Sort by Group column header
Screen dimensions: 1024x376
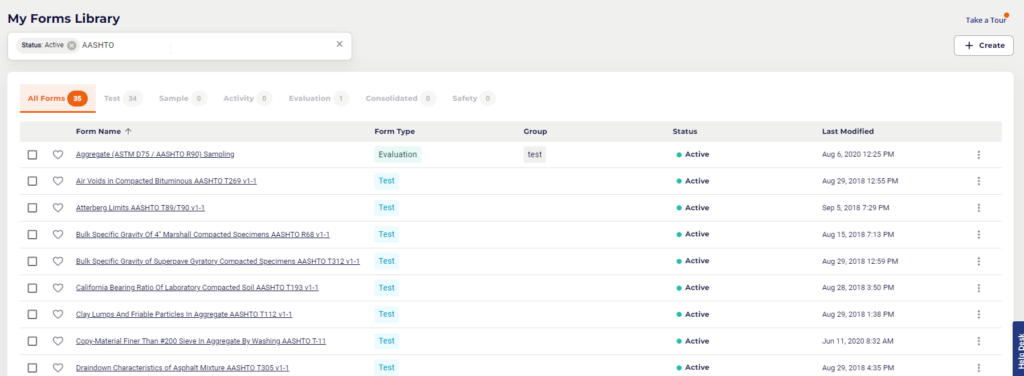[x=535, y=131]
